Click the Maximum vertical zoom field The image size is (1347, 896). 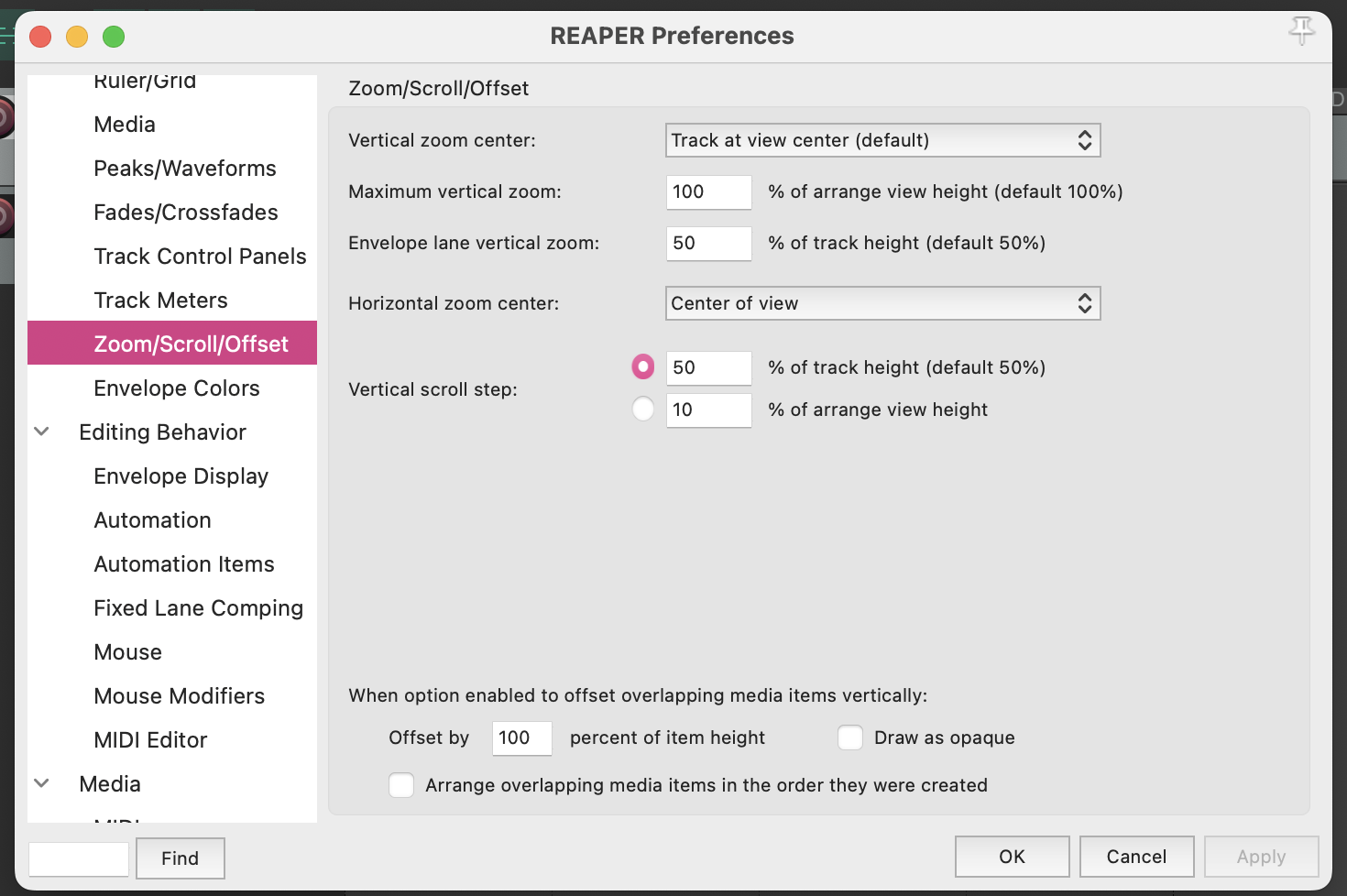tap(708, 191)
